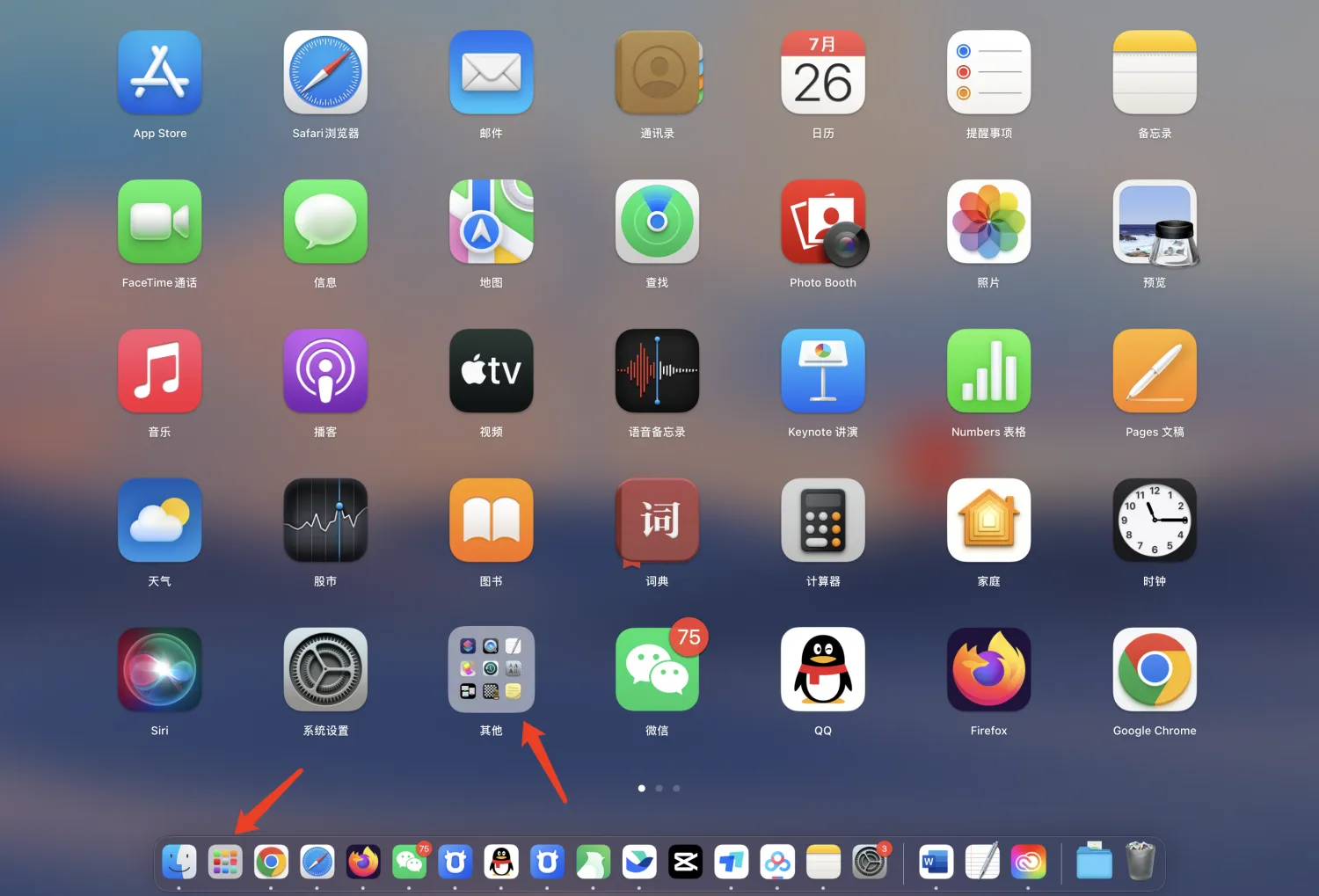Start FaceTime通话 app
Image resolution: width=1319 pixels, height=896 pixels.
tap(159, 222)
